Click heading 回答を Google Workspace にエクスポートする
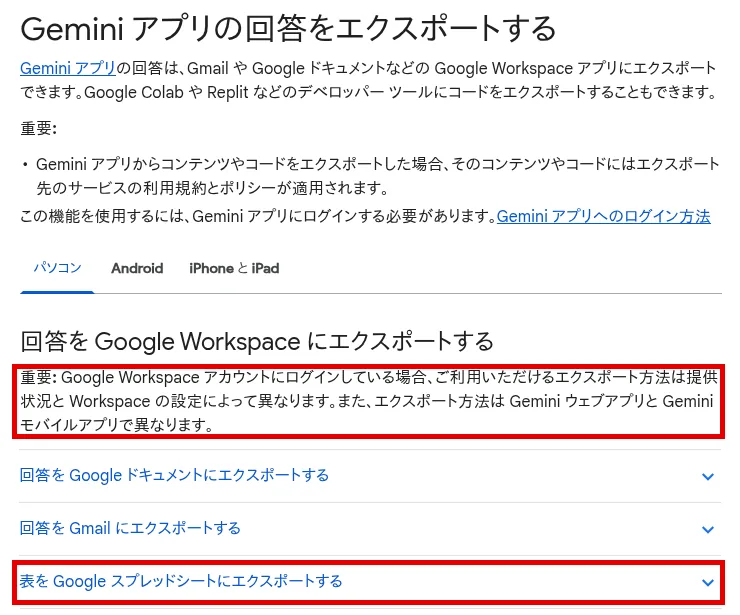This screenshot has height=615, width=740. pos(257,341)
